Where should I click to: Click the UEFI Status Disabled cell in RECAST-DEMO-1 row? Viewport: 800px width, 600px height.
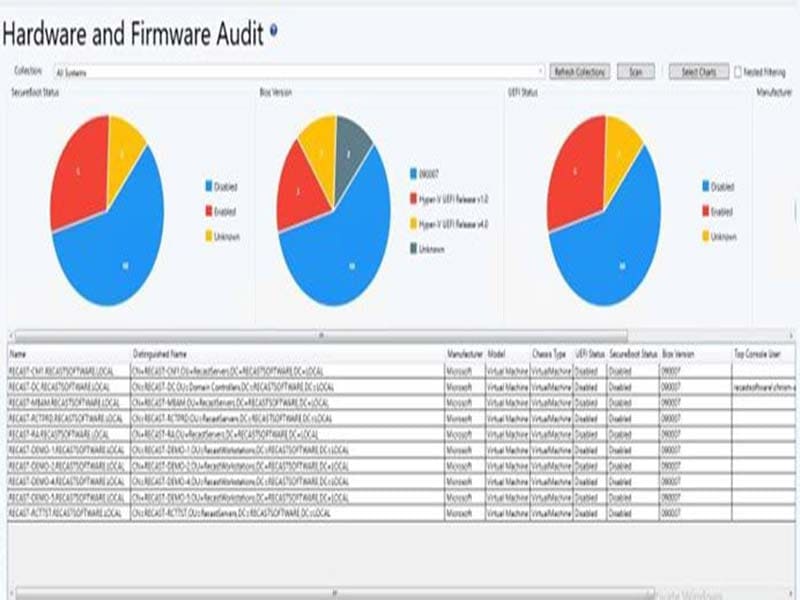(x=590, y=451)
